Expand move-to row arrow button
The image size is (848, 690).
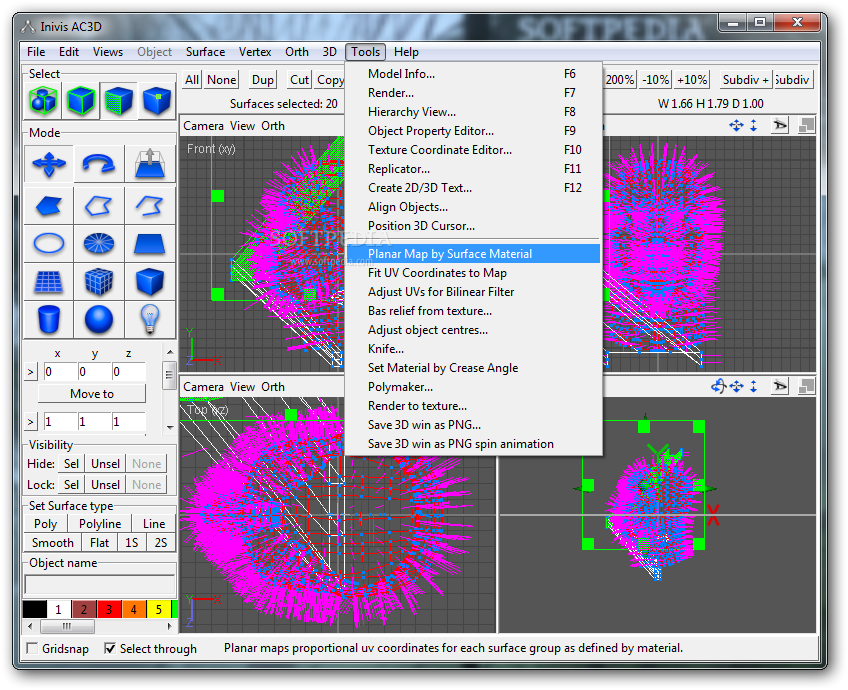click(x=31, y=371)
